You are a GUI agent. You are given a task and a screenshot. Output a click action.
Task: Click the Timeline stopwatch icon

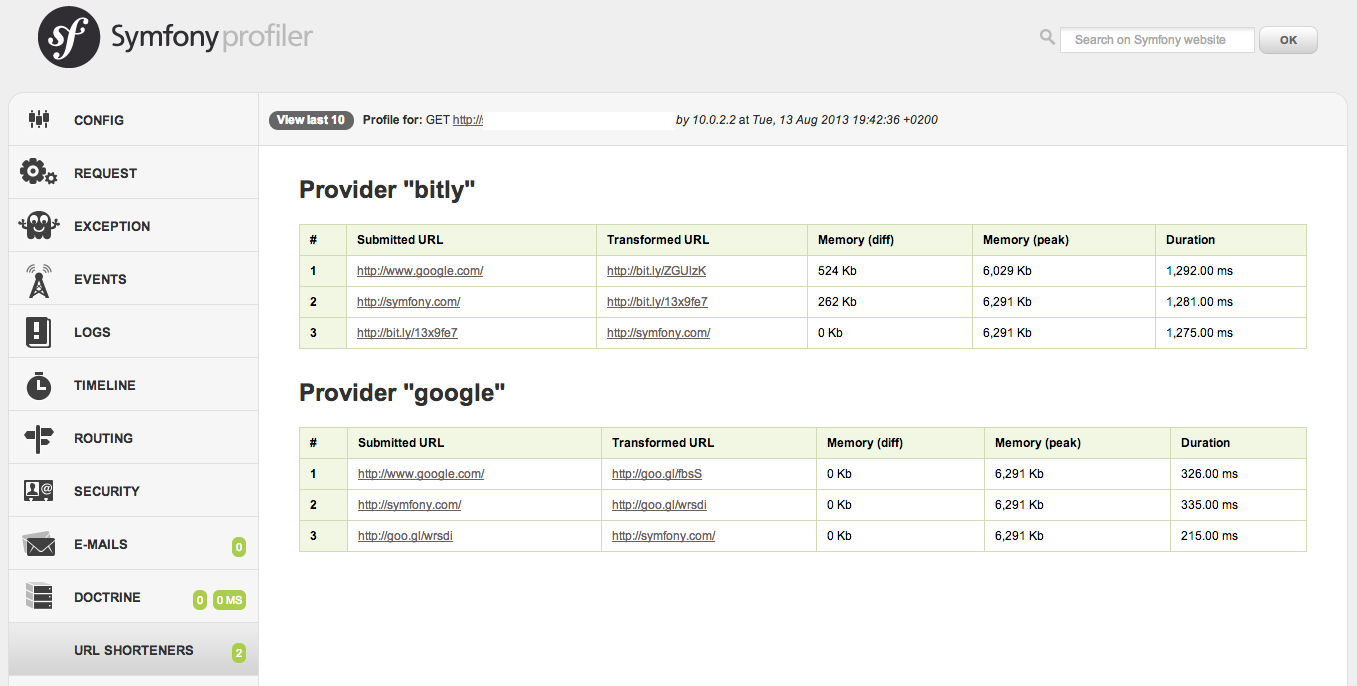coord(39,385)
